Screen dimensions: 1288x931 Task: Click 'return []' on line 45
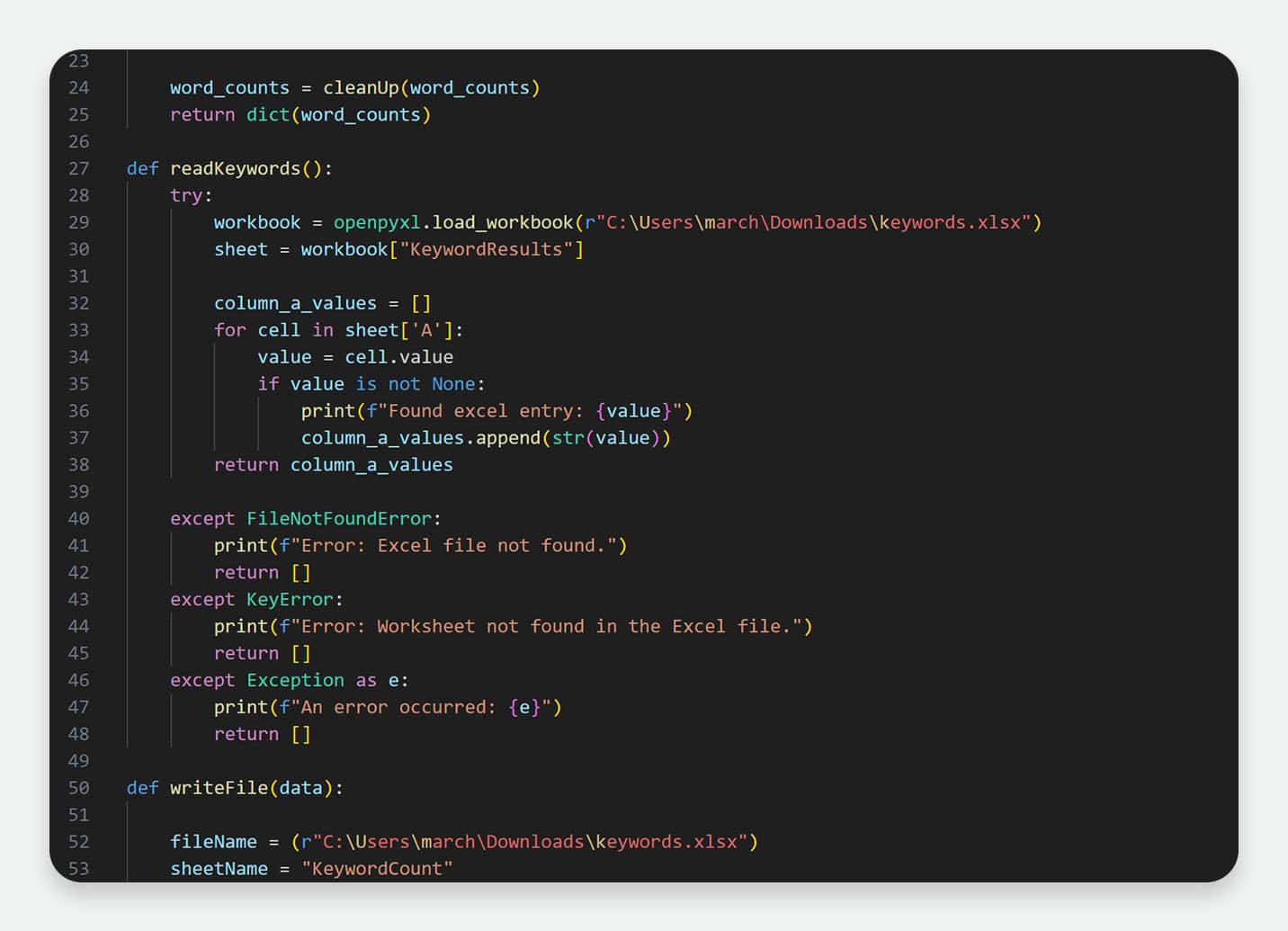[x=263, y=654]
